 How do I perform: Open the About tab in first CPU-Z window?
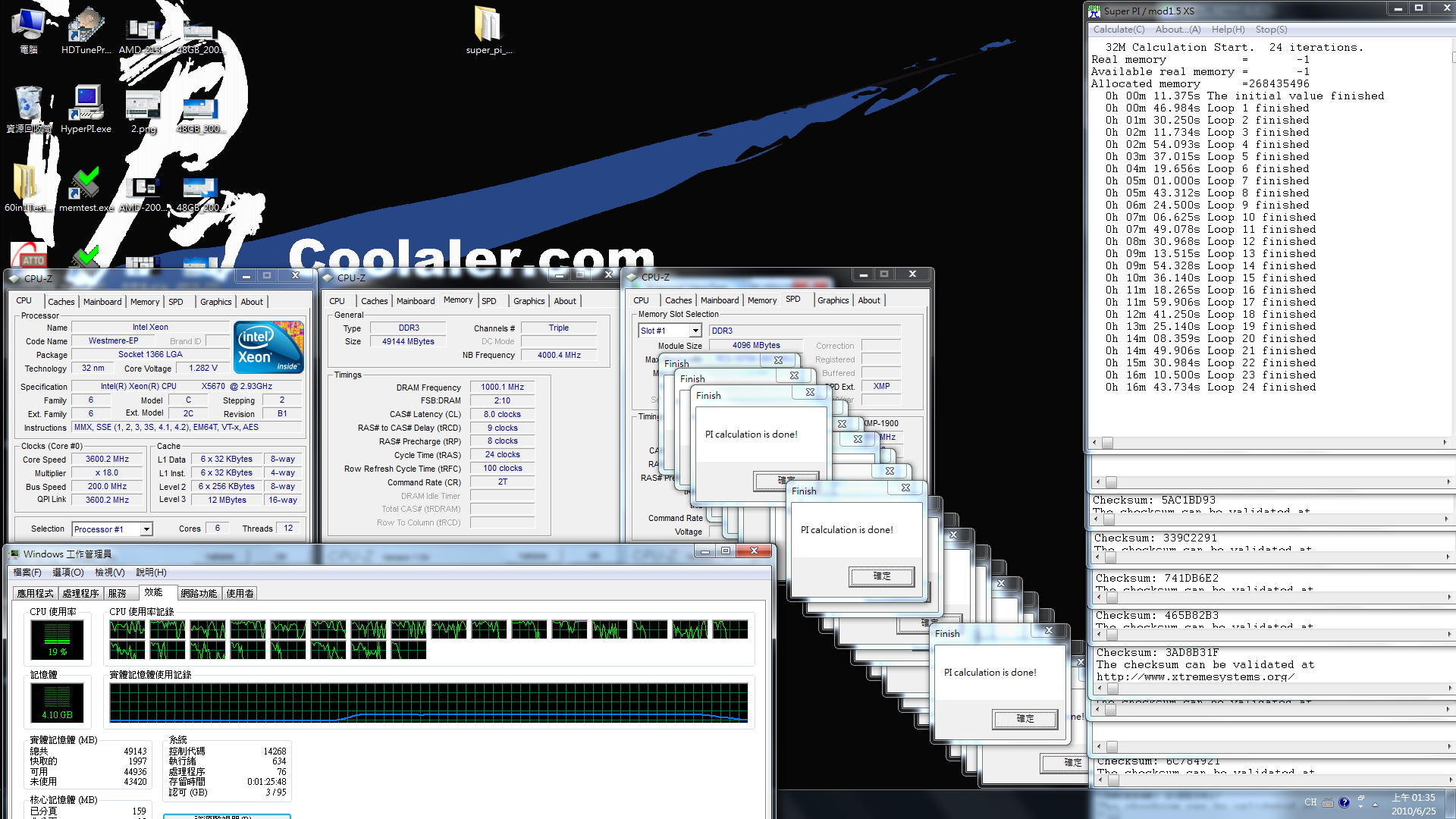pyautogui.click(x=252, y=302)
